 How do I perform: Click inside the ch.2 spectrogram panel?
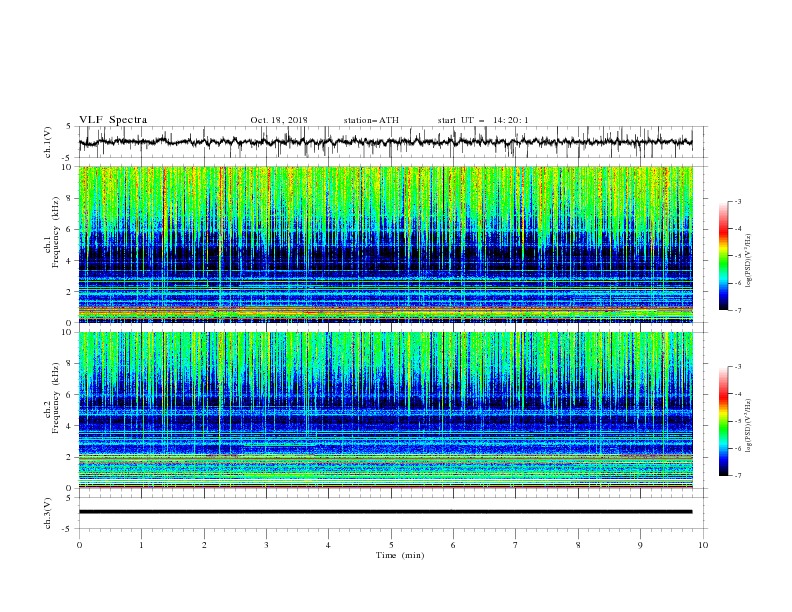click(385, 410)
